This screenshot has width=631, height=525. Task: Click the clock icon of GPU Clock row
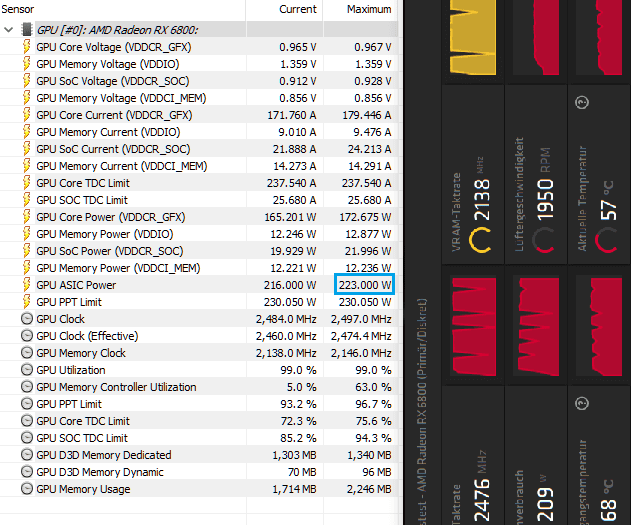[27, 319]
